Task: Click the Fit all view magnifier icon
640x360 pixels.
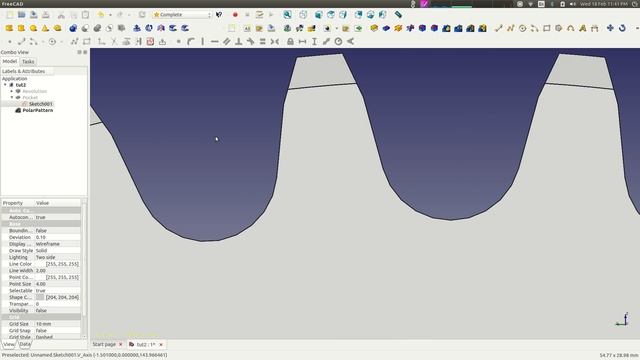Action: click(x=287, y=15)
